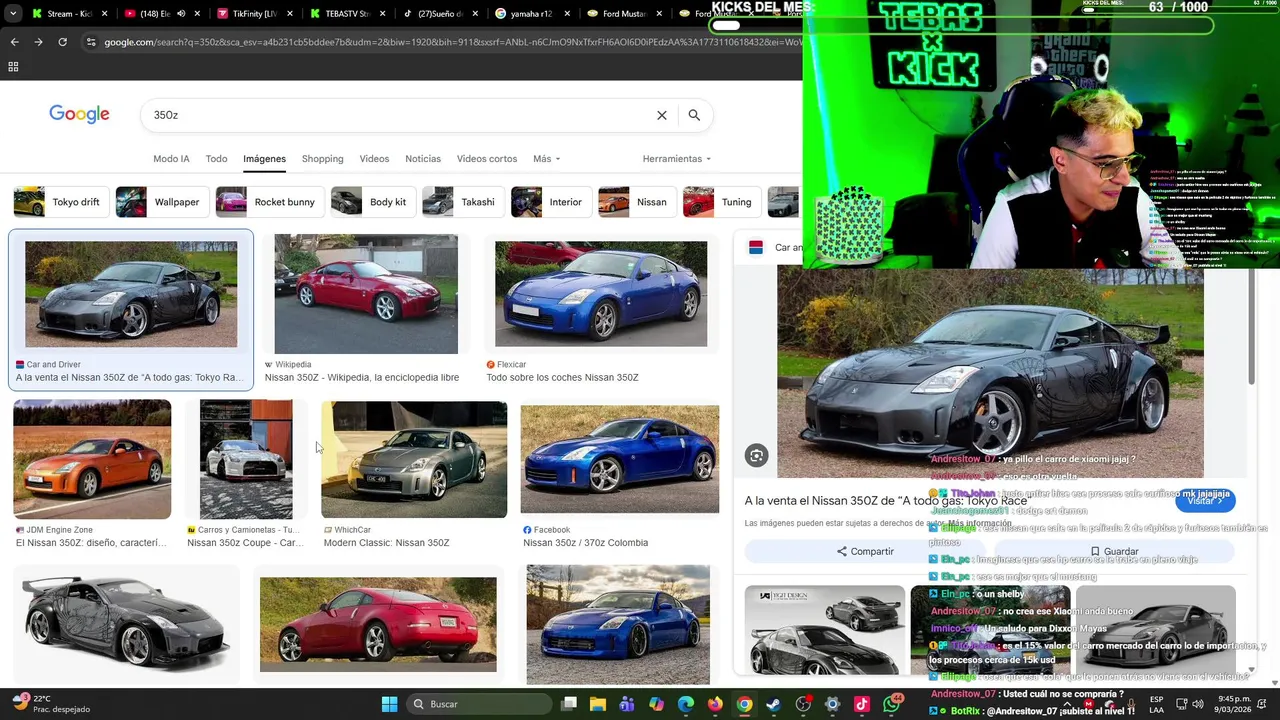Click the preview panel vertical scrollbar
Image resolution: width=1280 pixels, height=720 pixels.
point(1251,325)
